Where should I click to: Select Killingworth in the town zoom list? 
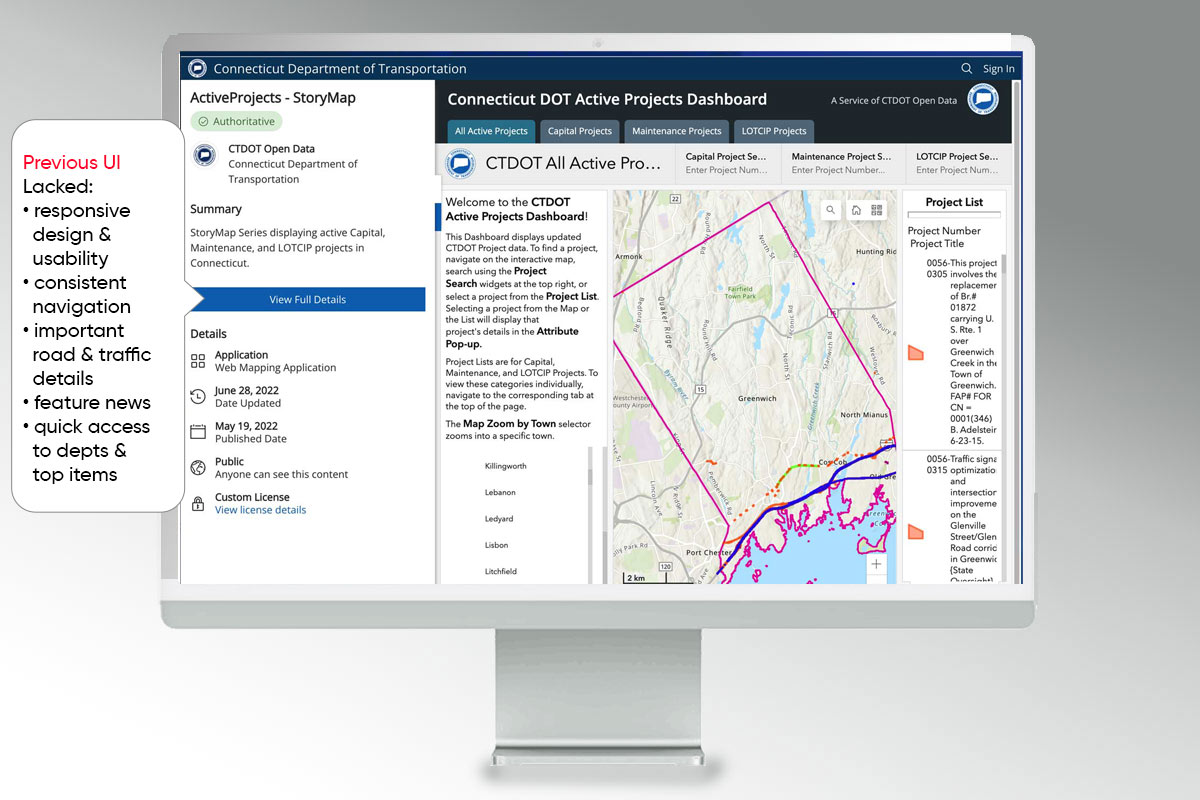coord(505,466)
